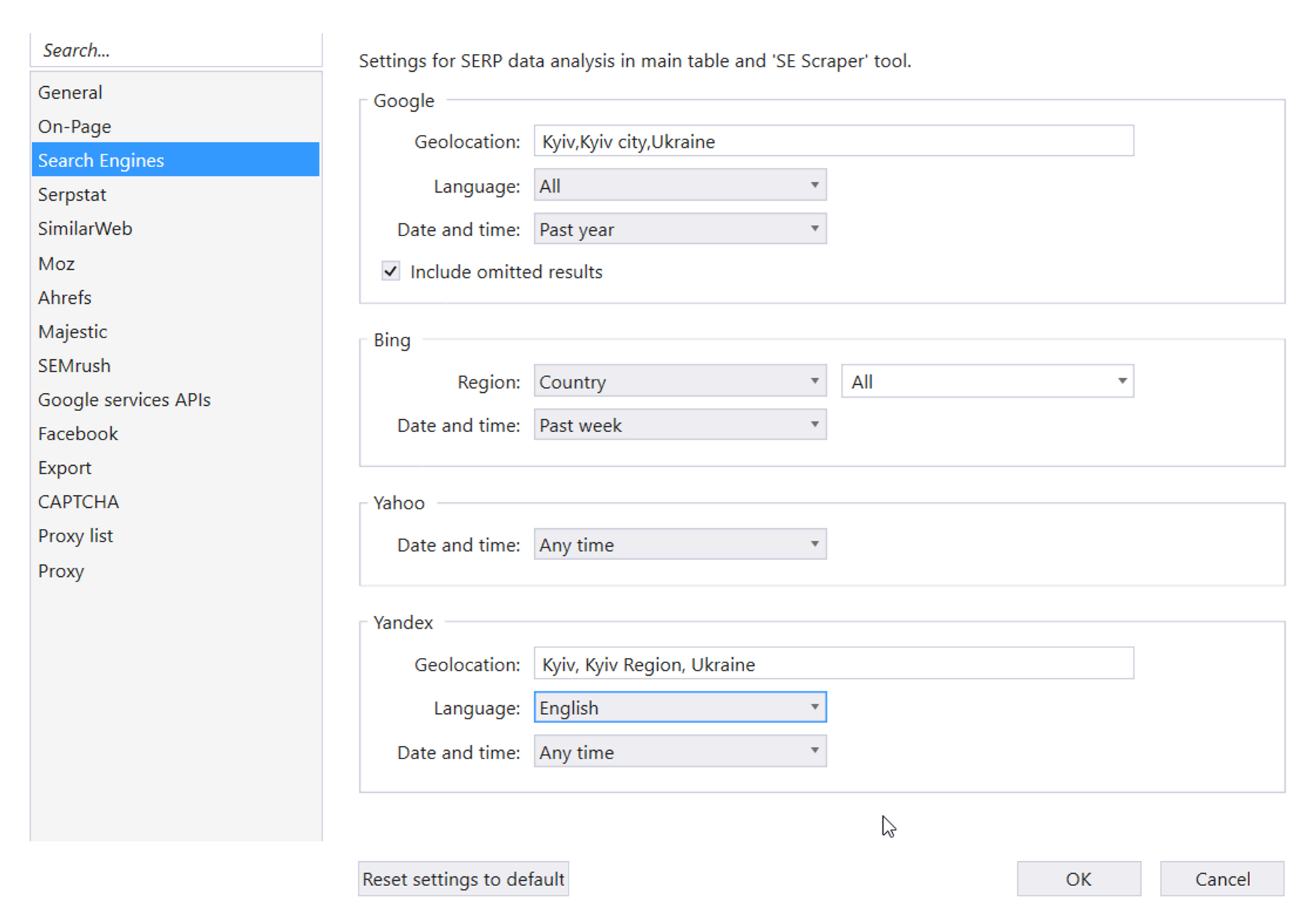Select Export settings section
Screen dimensions: 1316x923
pyautogui.click(x=175, y=468)
